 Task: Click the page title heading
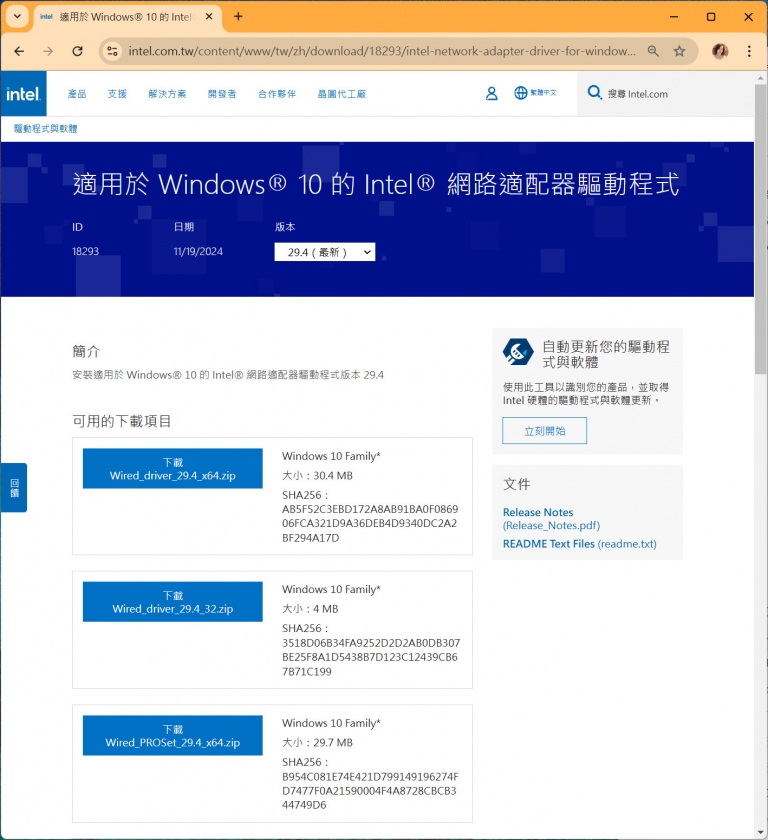coord(376,184)
